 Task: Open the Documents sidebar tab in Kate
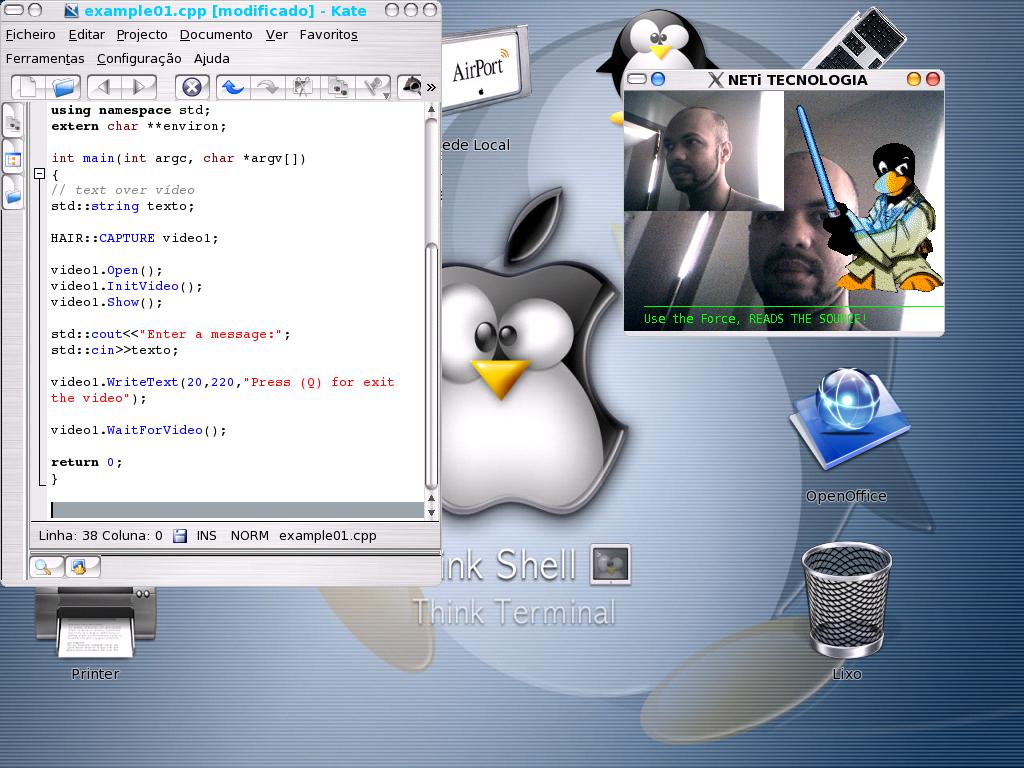[13, 120]
